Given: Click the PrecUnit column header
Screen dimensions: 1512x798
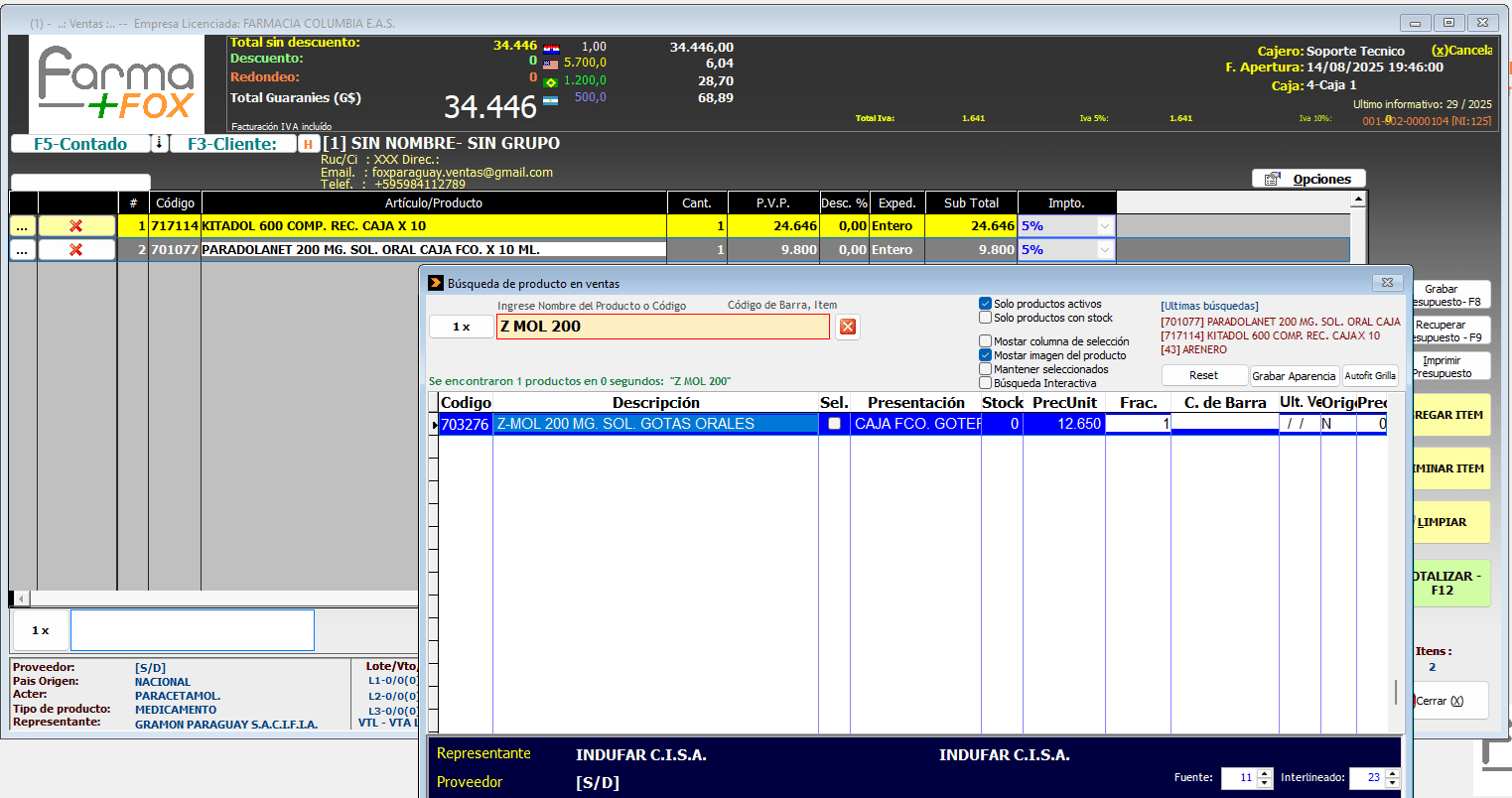Looking at the screenshot, I should click(1064, 402).
